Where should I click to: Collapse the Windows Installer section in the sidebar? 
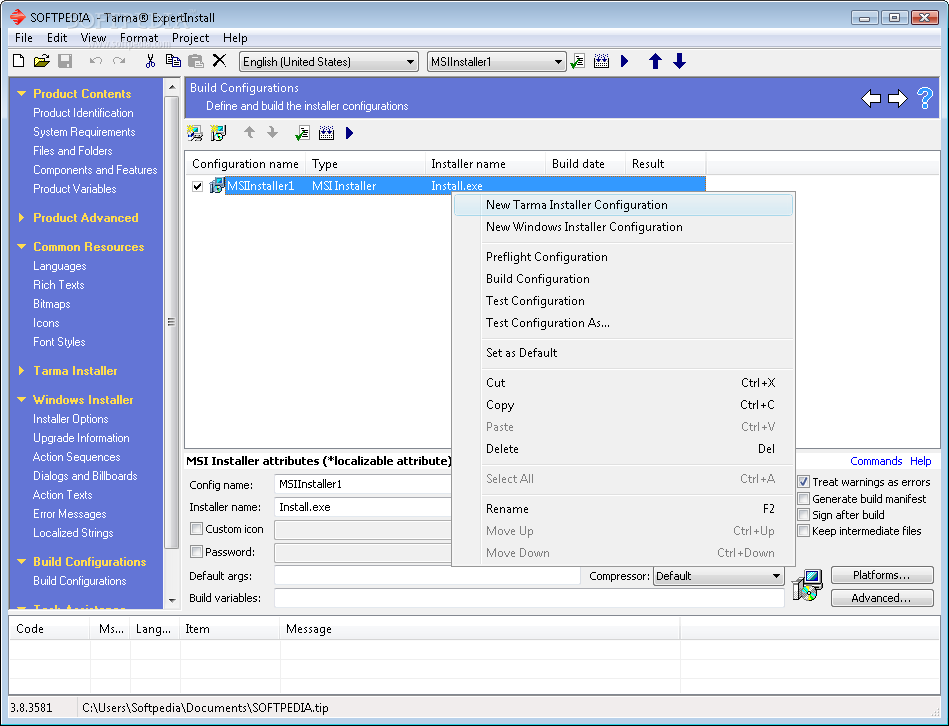pos(21,399)
